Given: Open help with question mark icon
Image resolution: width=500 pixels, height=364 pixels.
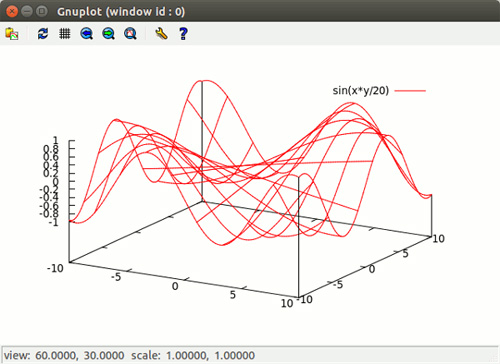Looking at the screenshot, I should click(183, 34).
